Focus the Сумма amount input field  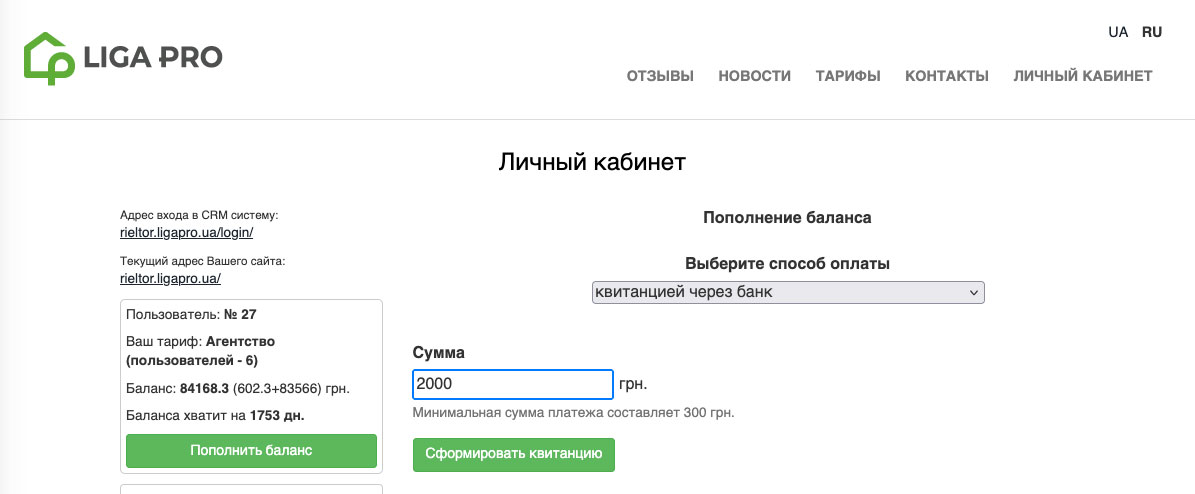(x=512, y=385)
